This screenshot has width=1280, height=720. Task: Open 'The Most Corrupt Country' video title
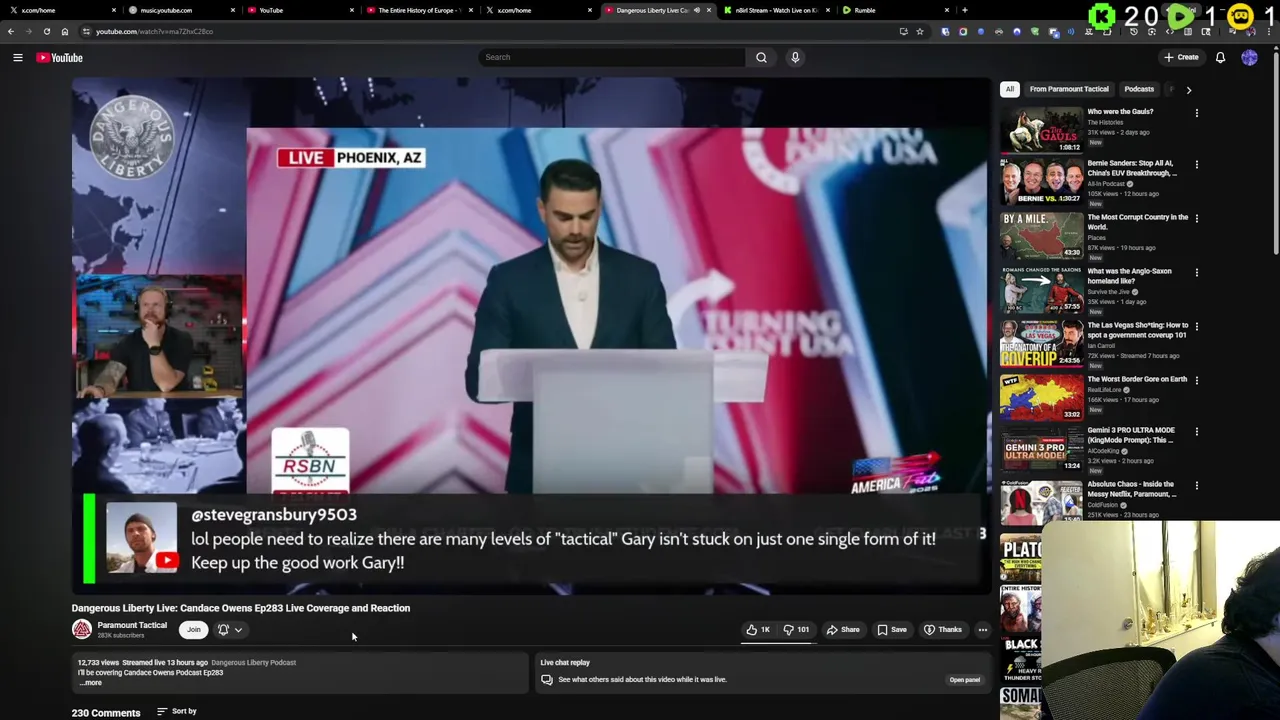tap(1137, 222)
